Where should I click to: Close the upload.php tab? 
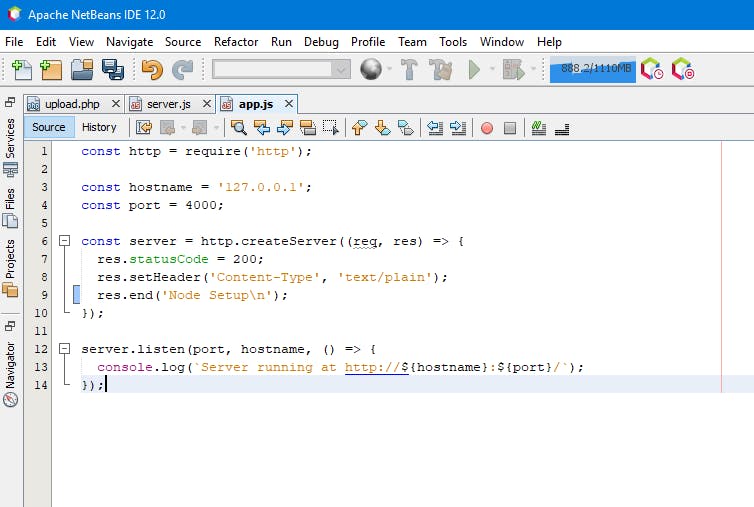[115, 104]
